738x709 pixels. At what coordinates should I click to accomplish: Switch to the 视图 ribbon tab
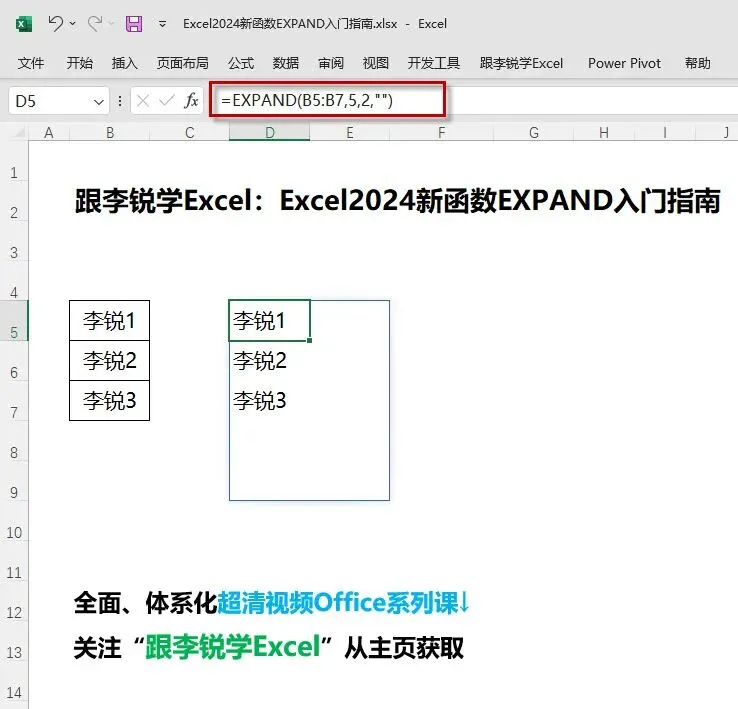376,63
